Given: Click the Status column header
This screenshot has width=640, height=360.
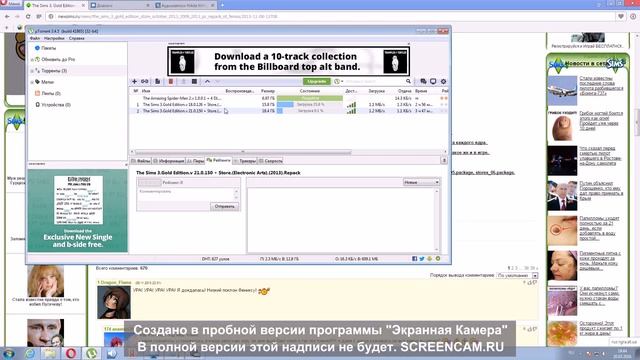Looking at the screenshot, I should pyautogui.click(x=310, y=91).
